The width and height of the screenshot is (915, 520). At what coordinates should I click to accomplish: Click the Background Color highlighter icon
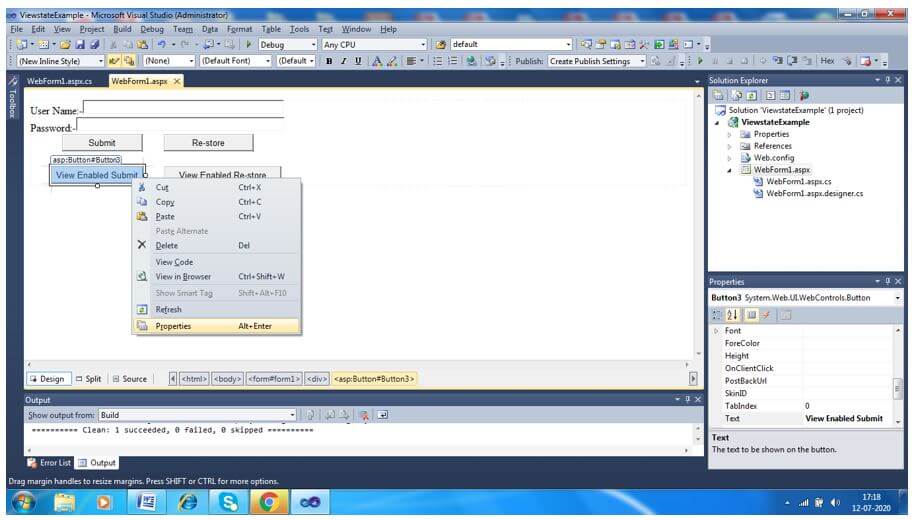(x=392, y=61)
